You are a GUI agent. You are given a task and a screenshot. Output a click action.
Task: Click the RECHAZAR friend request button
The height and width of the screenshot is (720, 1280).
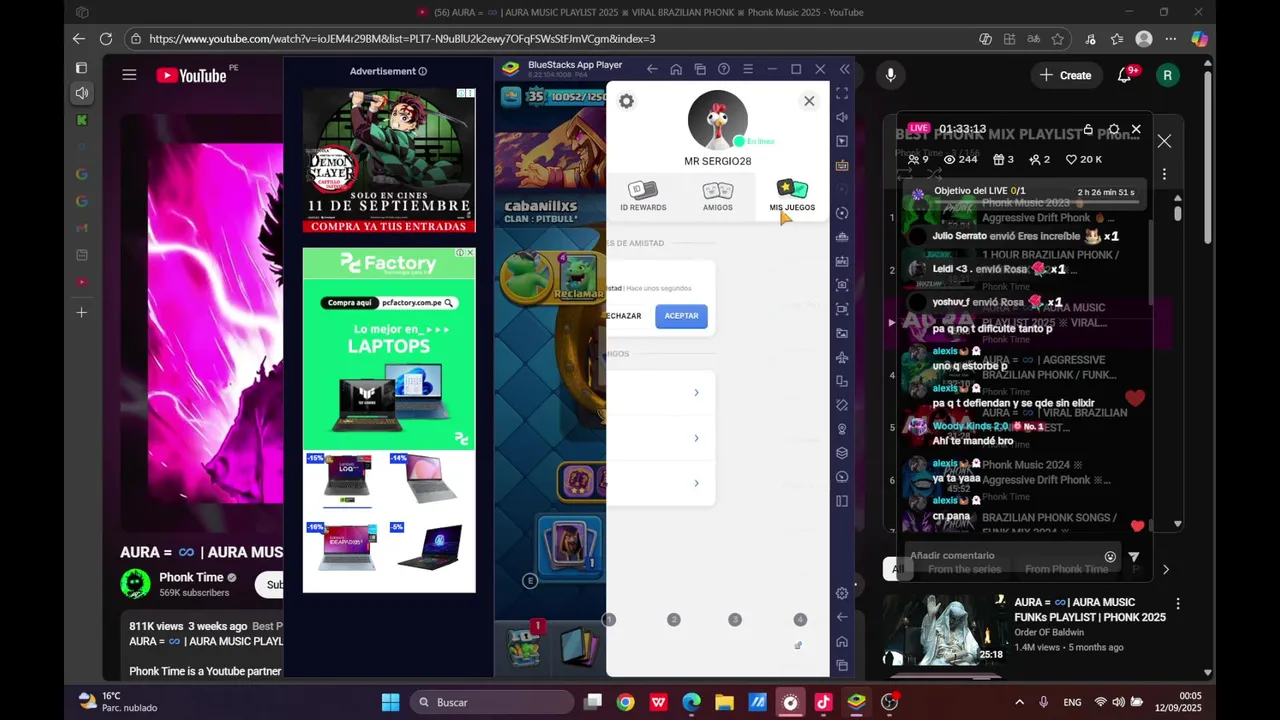coord(623,316)
